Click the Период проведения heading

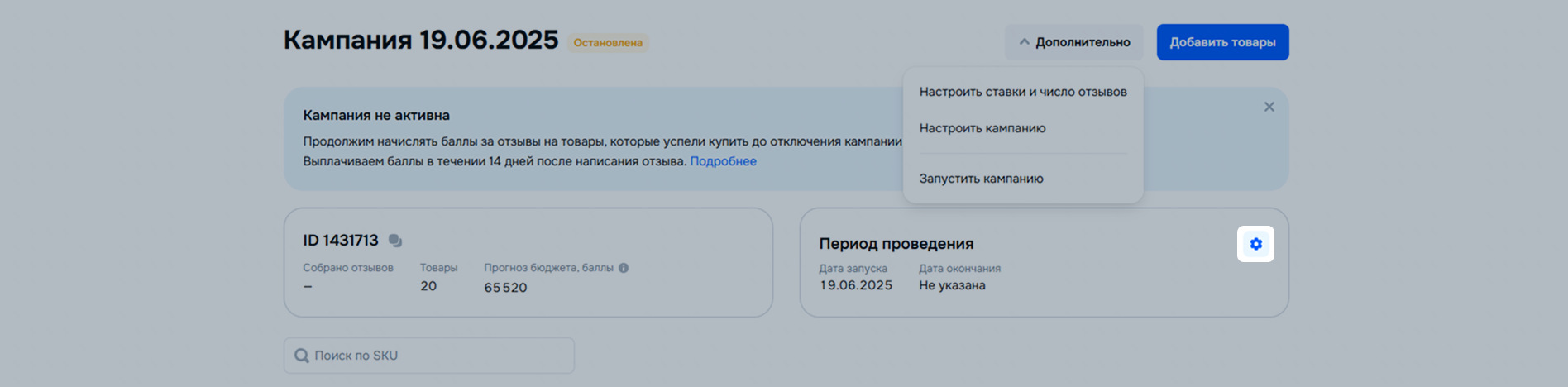tap(896, 244)
